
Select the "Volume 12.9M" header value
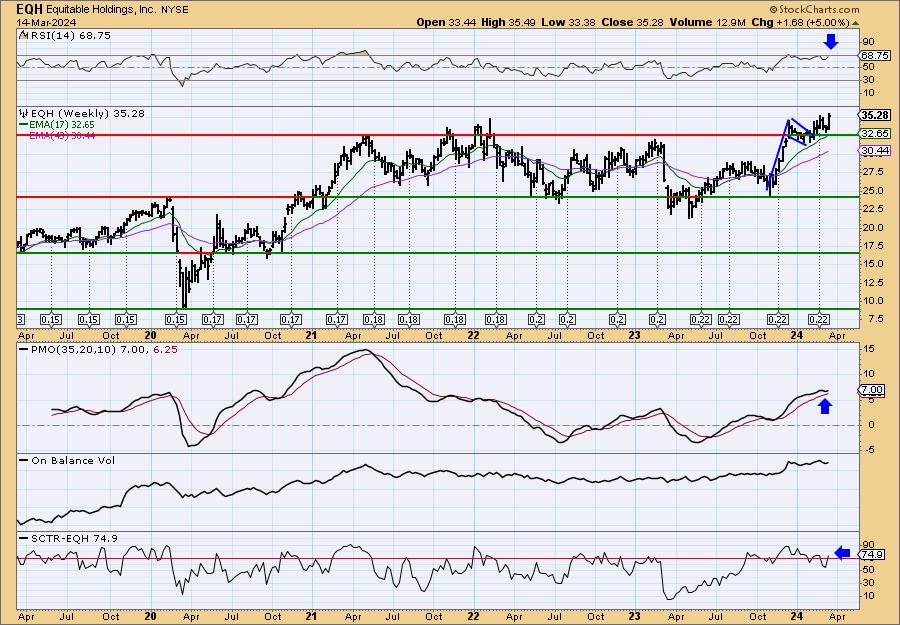point(707,22)
